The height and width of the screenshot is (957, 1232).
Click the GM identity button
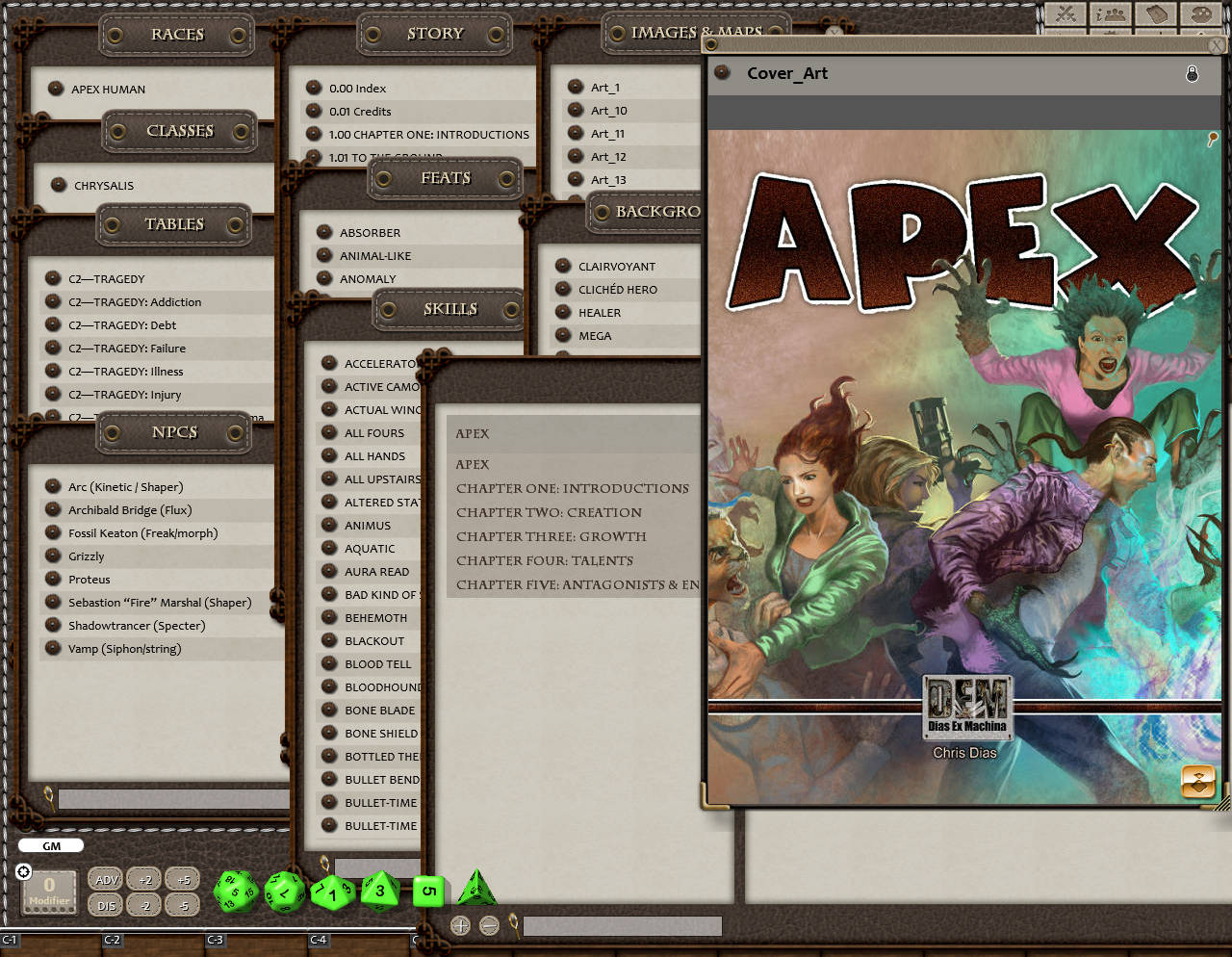(49, 845)
